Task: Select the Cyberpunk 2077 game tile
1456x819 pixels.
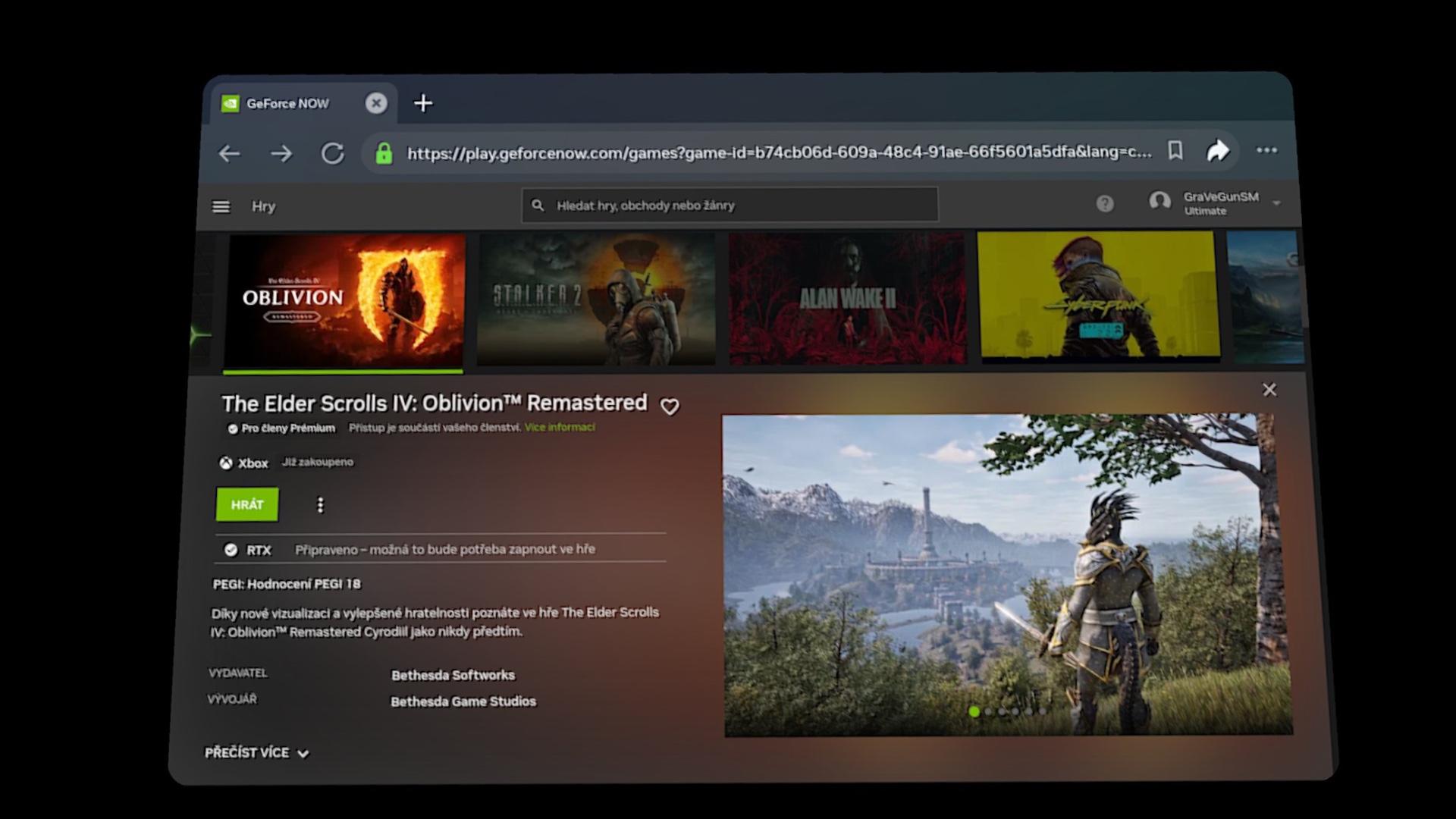Action: tap(1098, 295)
